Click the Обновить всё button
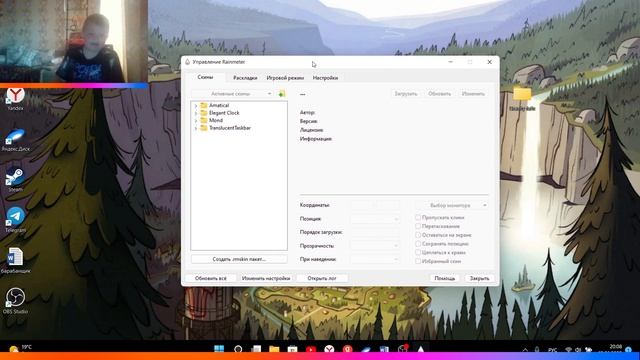Viewport: 640px width, 360px height. (211, 278)
